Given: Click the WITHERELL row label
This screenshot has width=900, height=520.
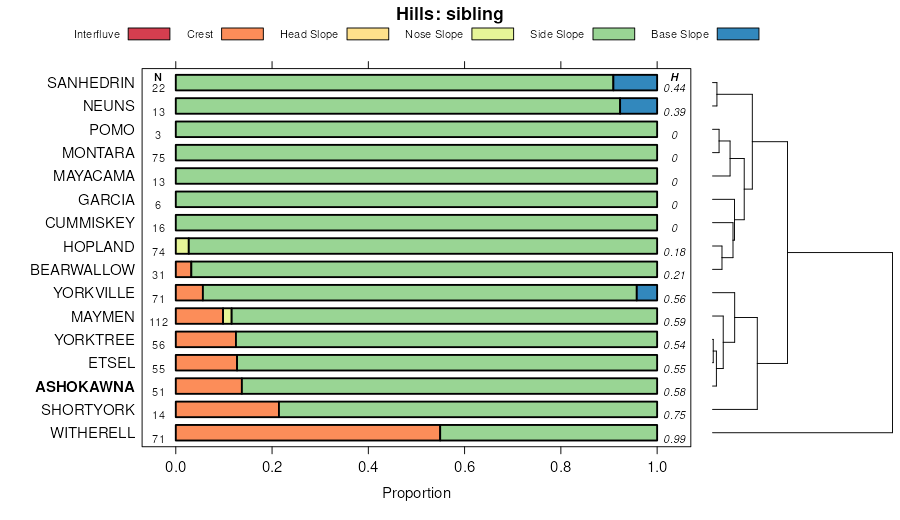Looking at the screenshot, I should coord(92,433).
